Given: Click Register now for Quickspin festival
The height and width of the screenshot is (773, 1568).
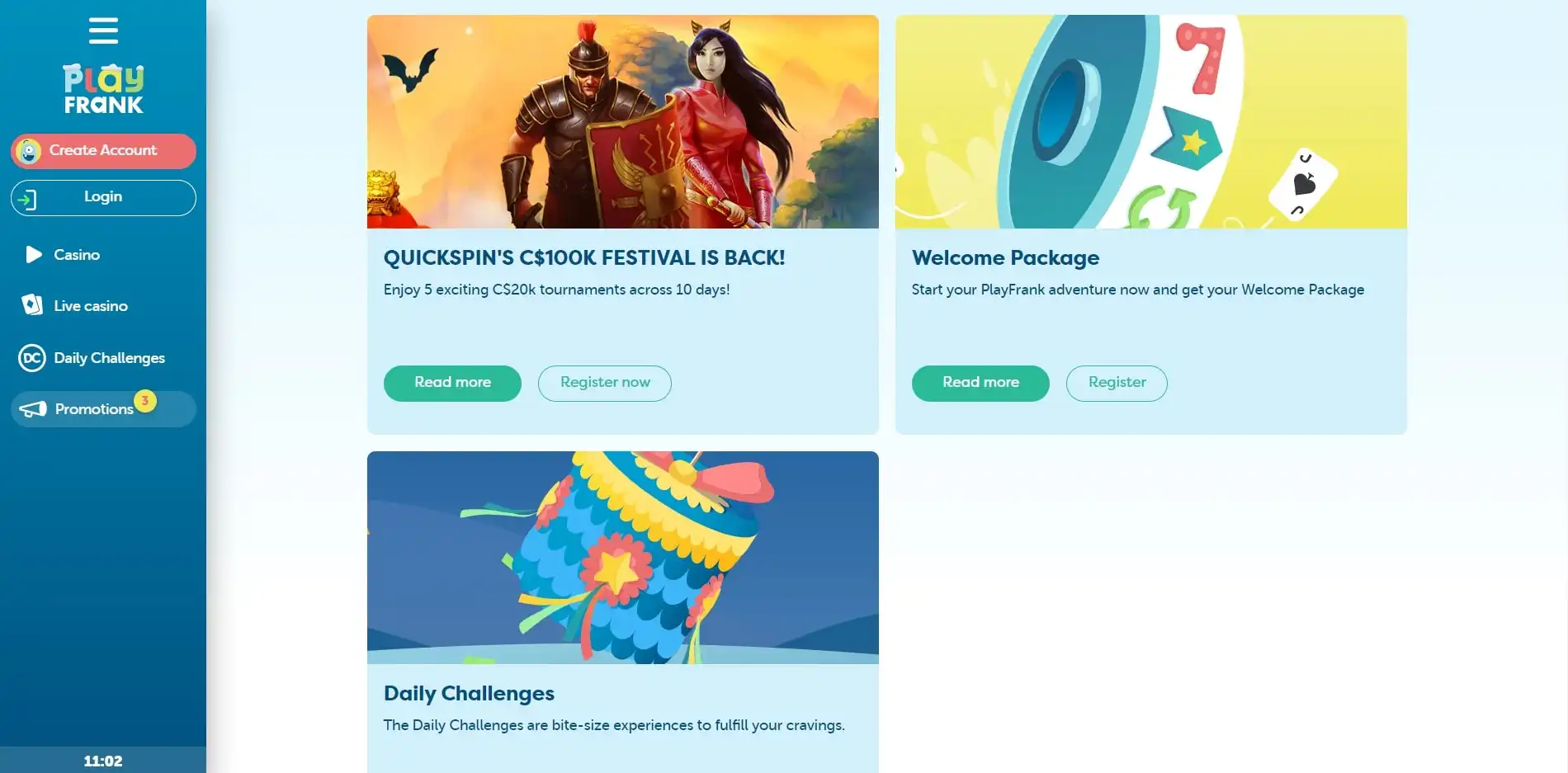Looking at the screenshot, I should (605, 383).
